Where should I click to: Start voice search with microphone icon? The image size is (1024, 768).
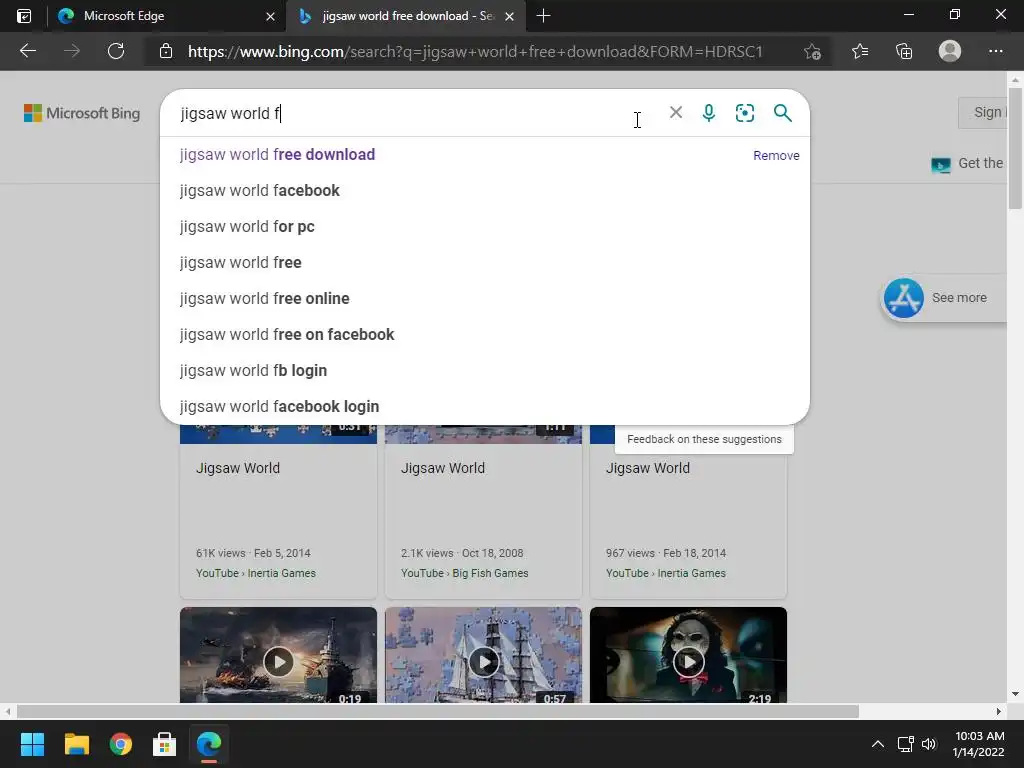point(709,113)
